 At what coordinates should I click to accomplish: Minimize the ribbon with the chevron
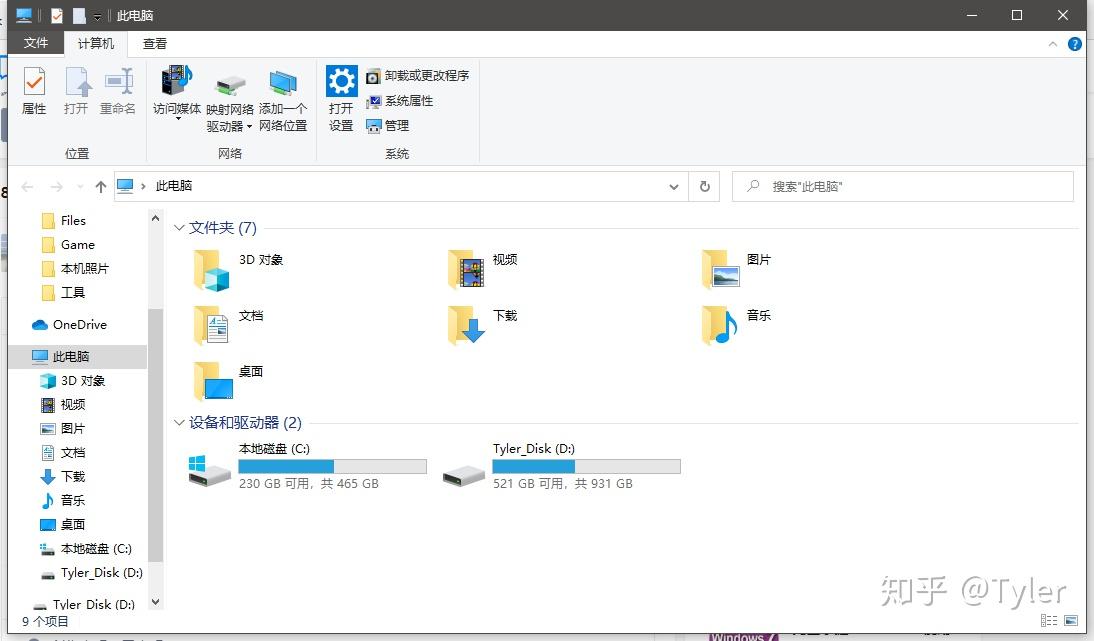tap(1052, 45)
